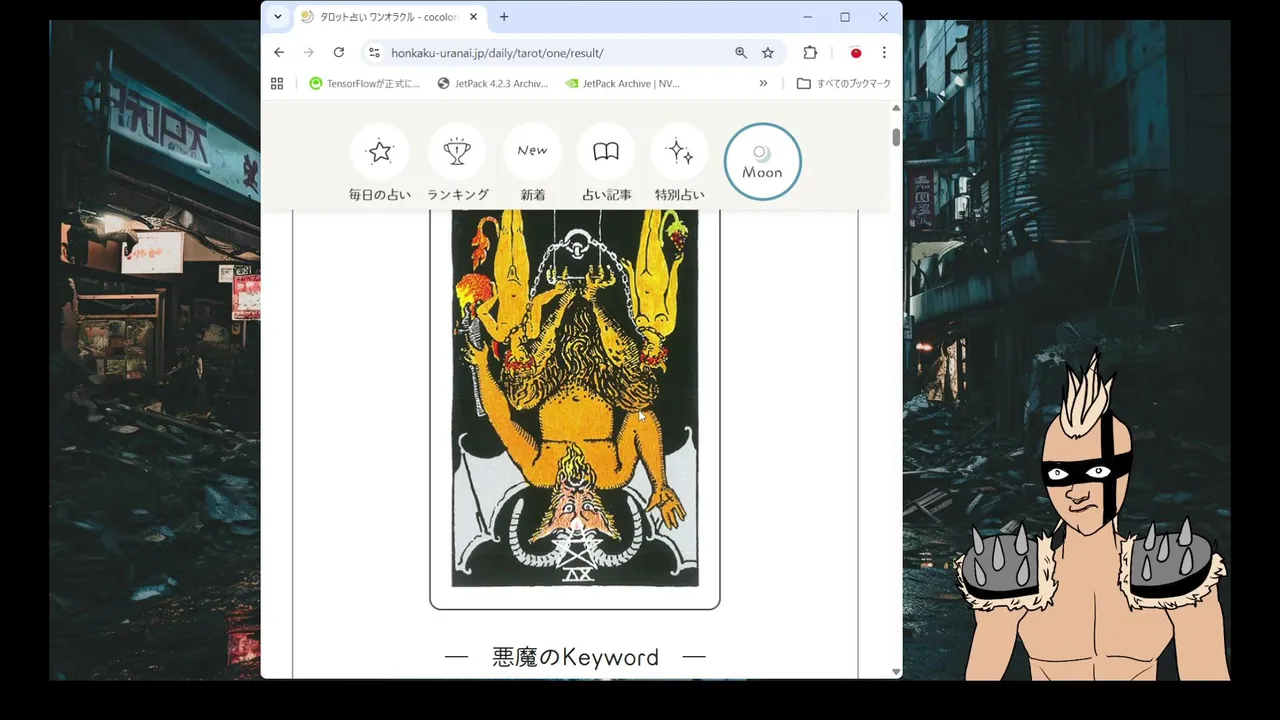1280x720 pixels.
Task: Click the scrollbar down arrow
Action: (896, 672)
